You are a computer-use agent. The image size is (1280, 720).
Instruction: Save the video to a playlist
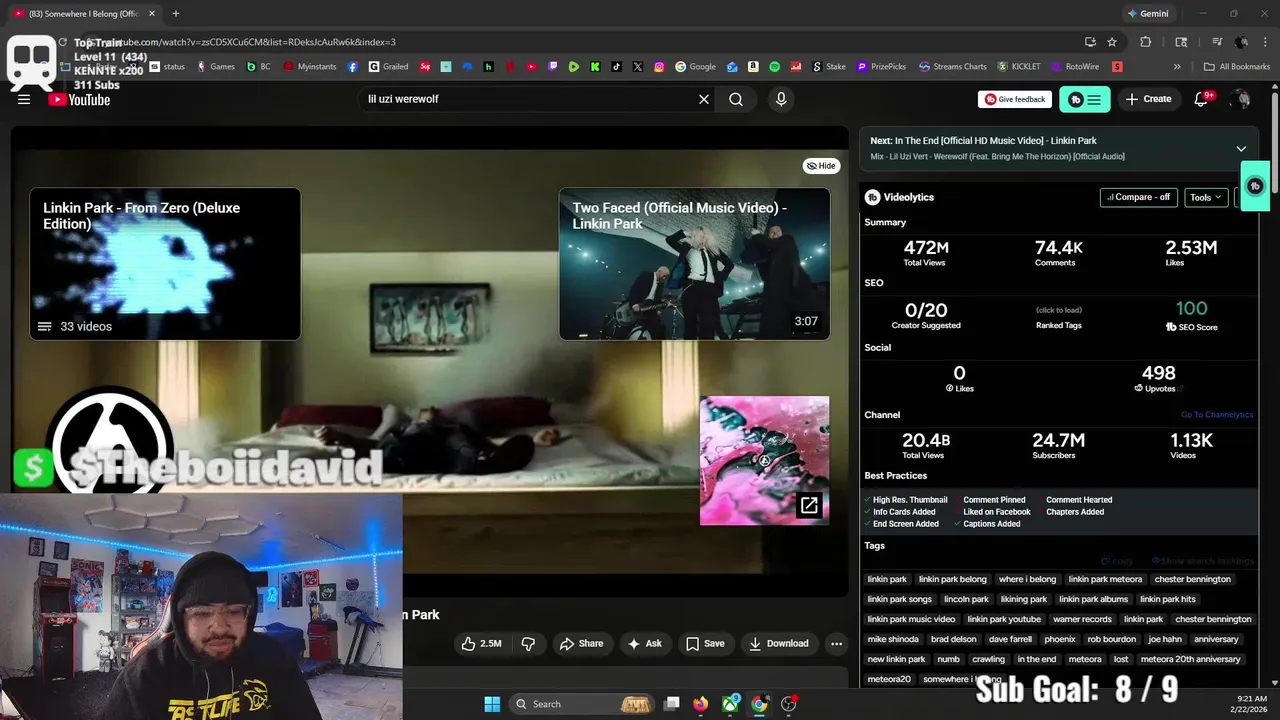tap(705, 643)
